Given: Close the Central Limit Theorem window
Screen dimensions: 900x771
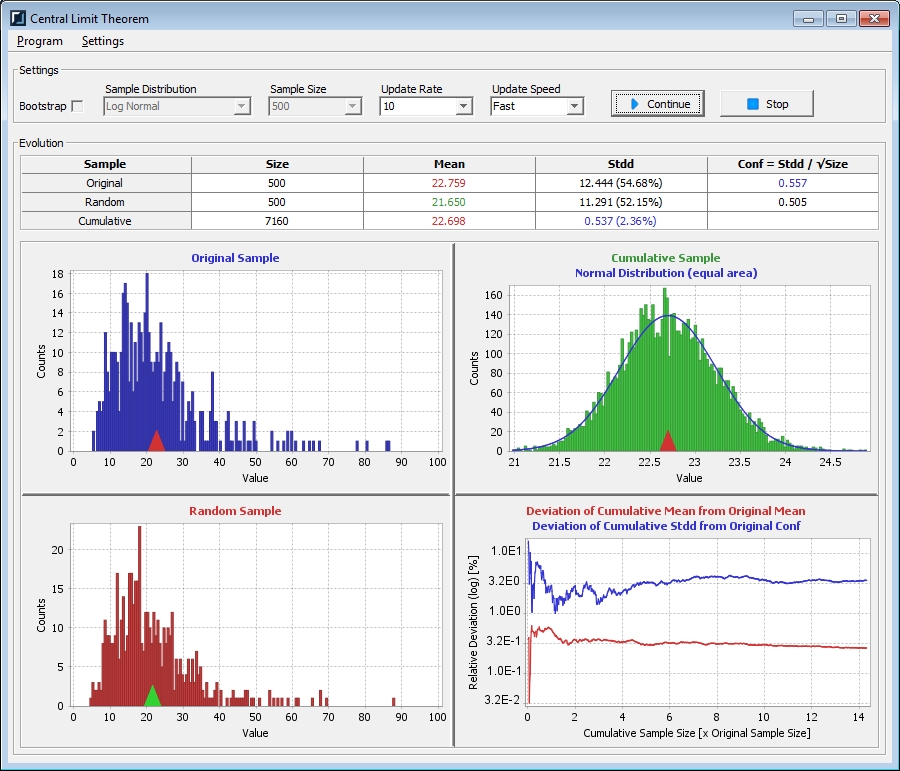Looking at the screenshot, I should pyautogui.click(x=874, y=19).
